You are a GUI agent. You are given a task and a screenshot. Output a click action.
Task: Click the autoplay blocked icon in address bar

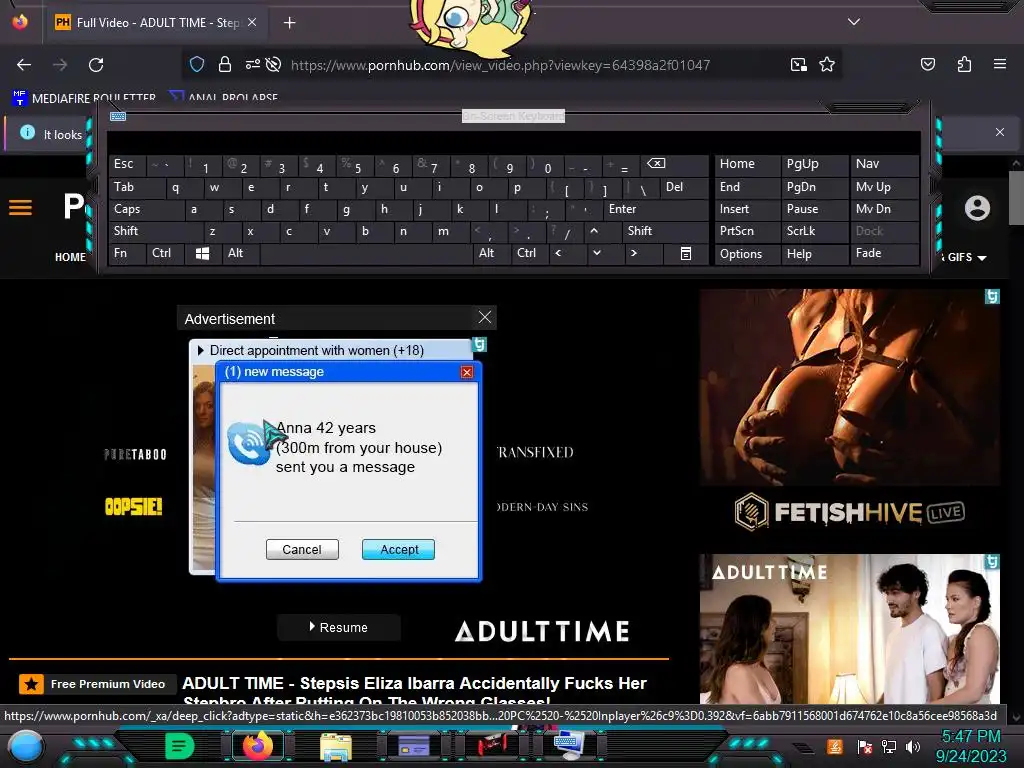click(x=274, y=64)
